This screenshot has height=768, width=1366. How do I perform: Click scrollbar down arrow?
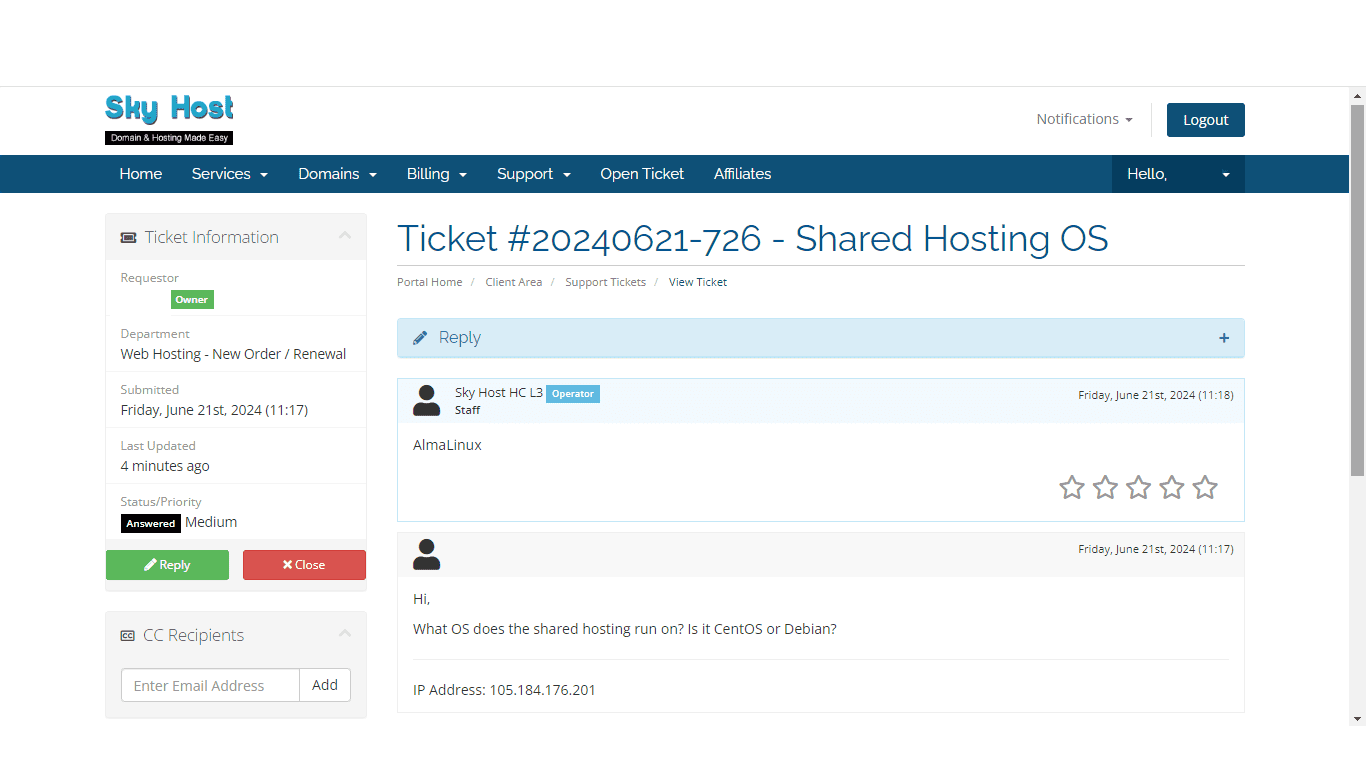[x=1357, y=718]
